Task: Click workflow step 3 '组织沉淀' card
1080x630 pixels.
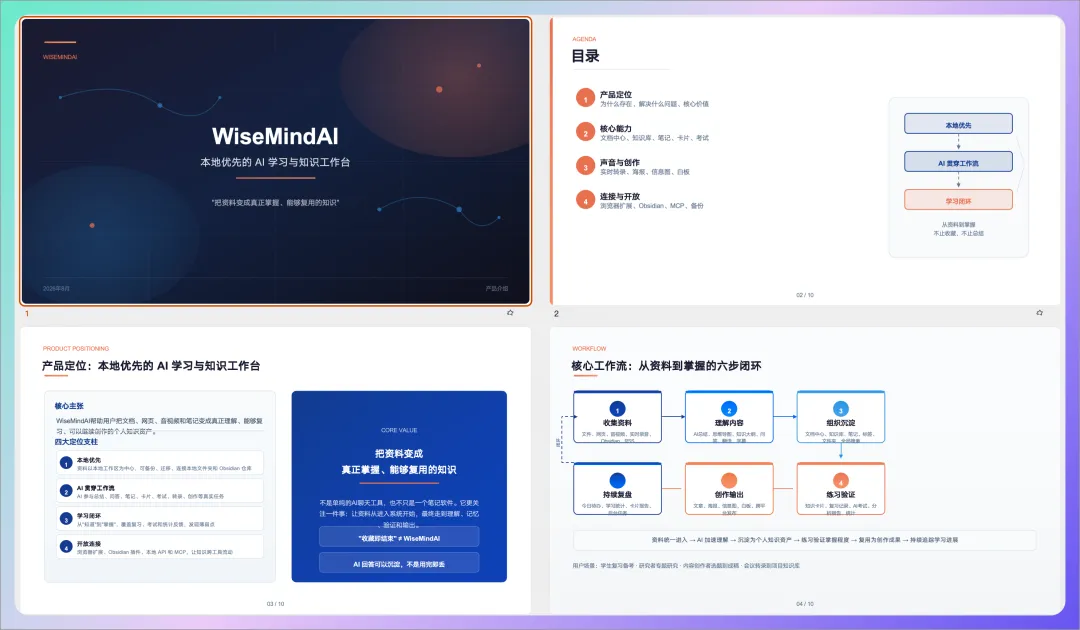Action: pos(840,417)
